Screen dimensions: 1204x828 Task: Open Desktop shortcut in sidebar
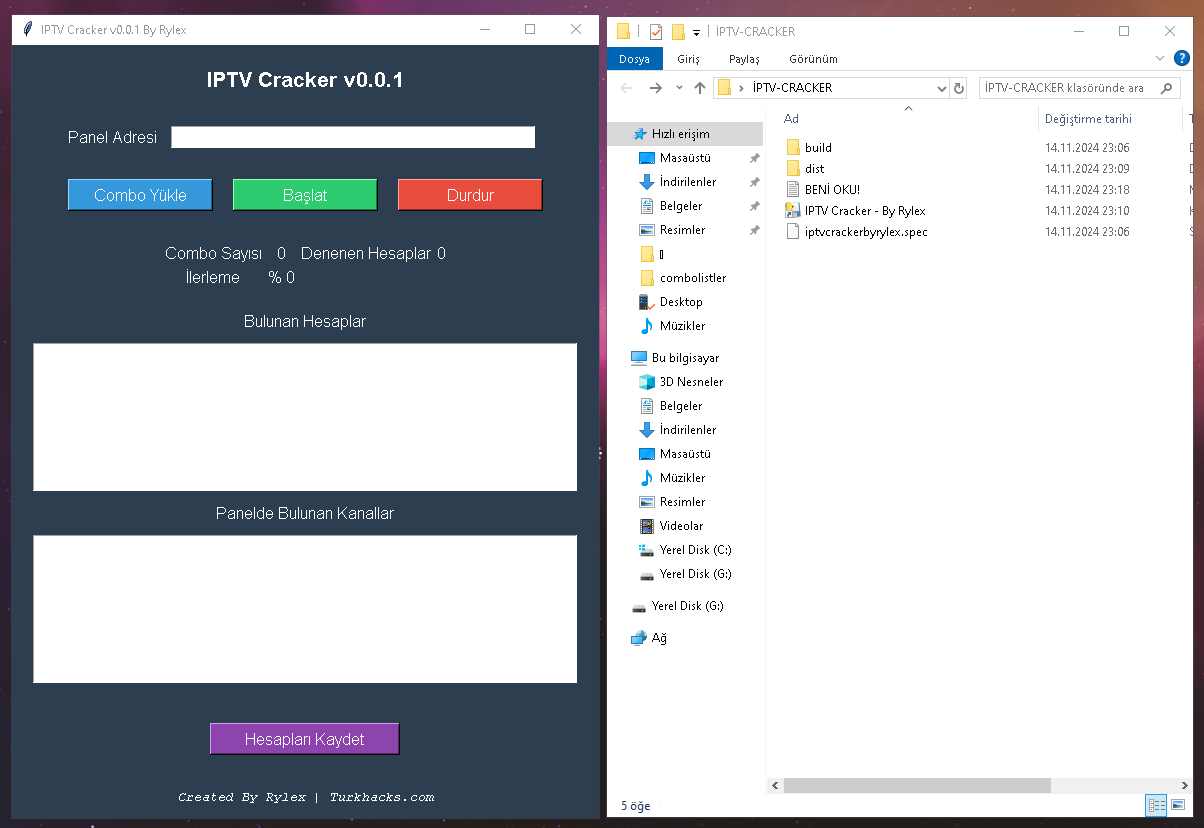681,302
